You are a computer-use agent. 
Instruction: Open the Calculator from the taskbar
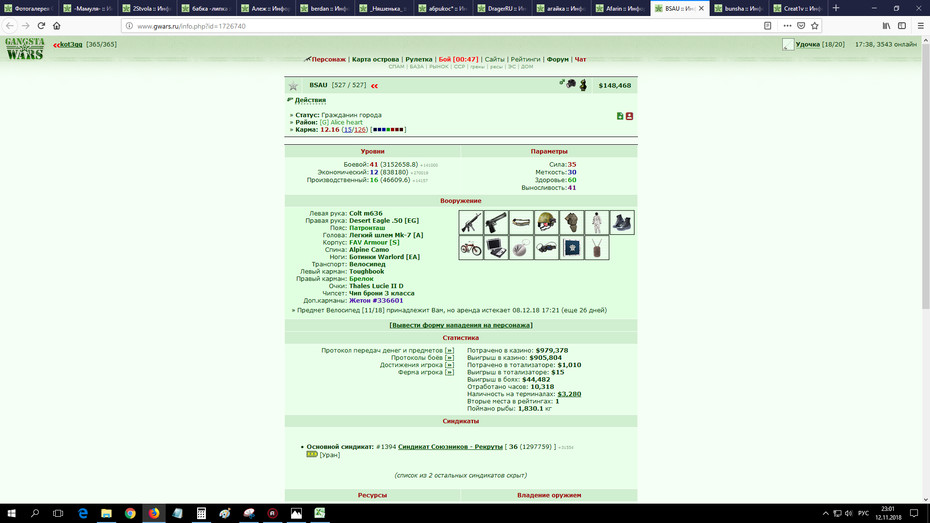201,514
